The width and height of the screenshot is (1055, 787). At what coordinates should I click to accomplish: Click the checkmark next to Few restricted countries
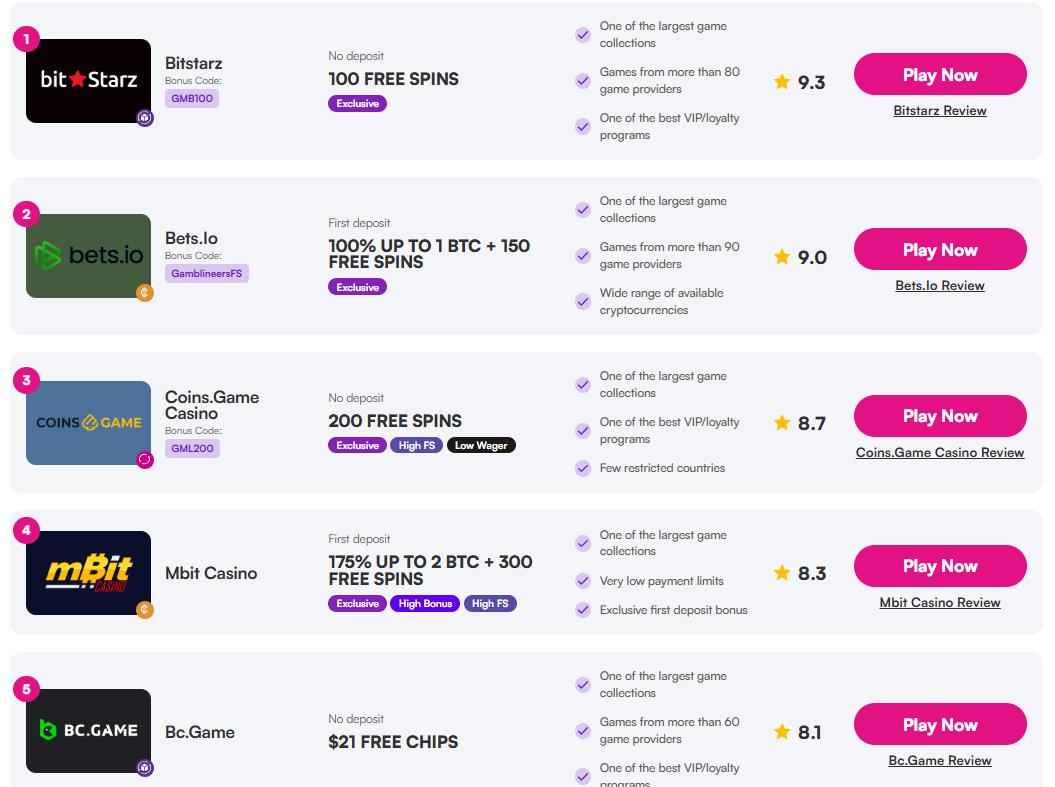583,468
